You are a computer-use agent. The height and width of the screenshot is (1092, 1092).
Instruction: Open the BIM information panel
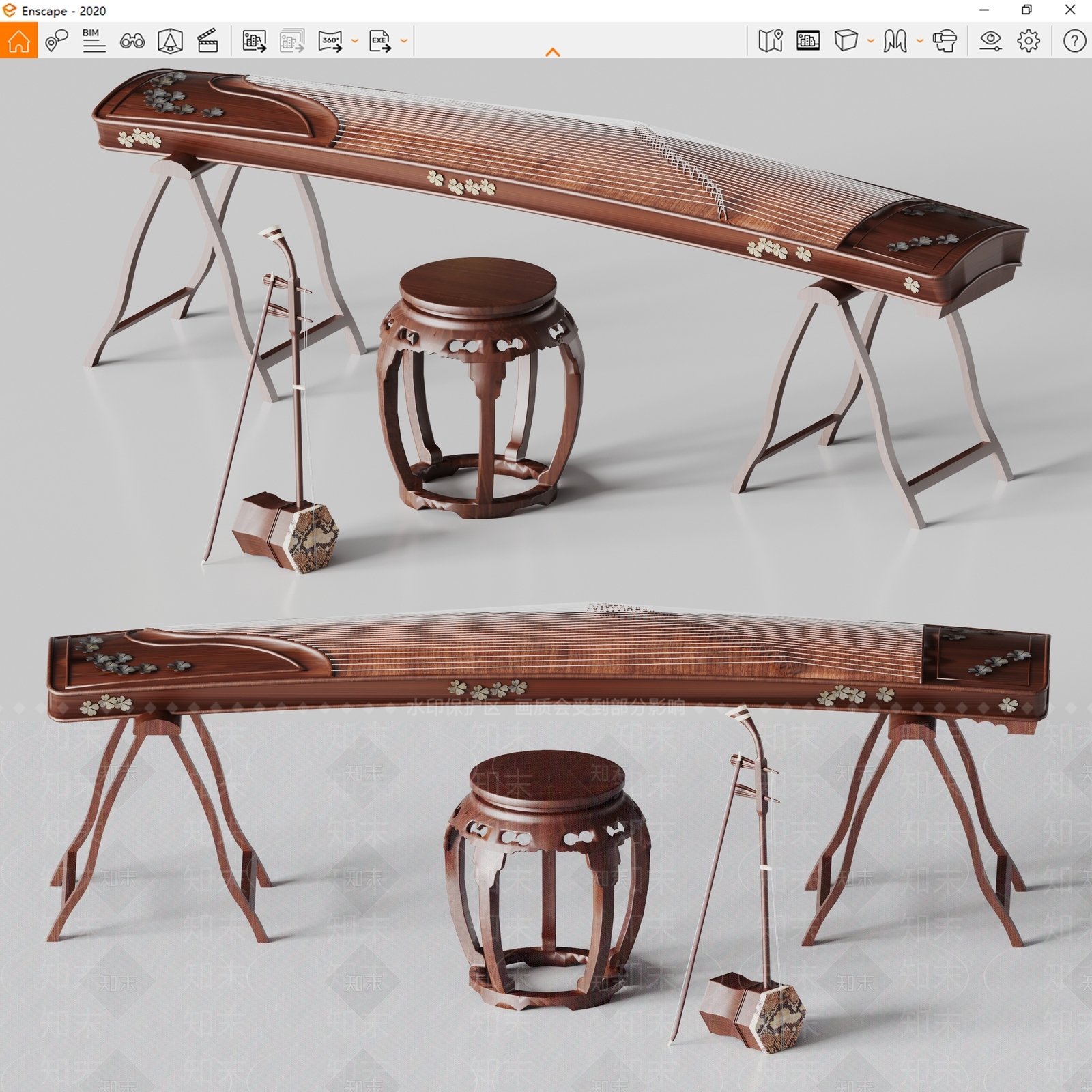click(94, 41)
